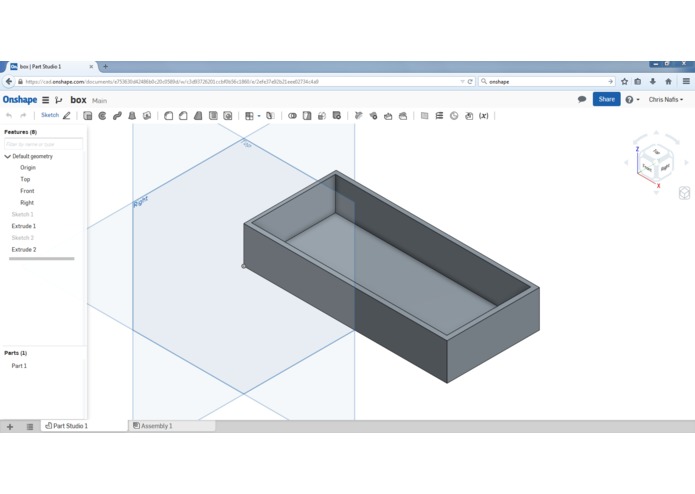The height and width of the screenshot is (494, 695).
Task: Click the plus button to add a tab
Action: click(x=10, y=427)
